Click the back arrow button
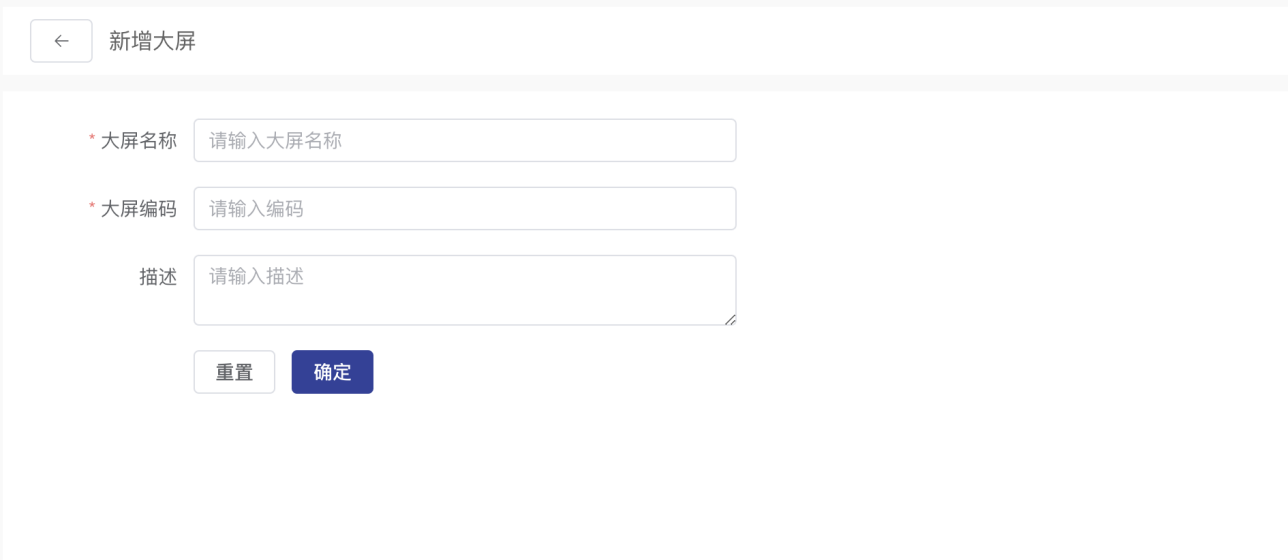1288x560 pixels. [x=61, y=41]
